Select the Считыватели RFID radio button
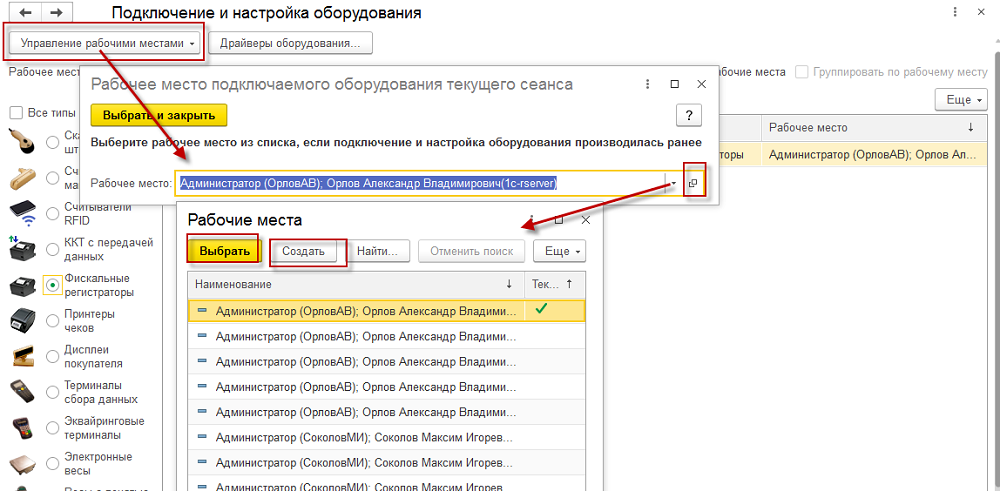This screenshot has width=1000, height=491. pyautogui.click(x=54, y=214)
